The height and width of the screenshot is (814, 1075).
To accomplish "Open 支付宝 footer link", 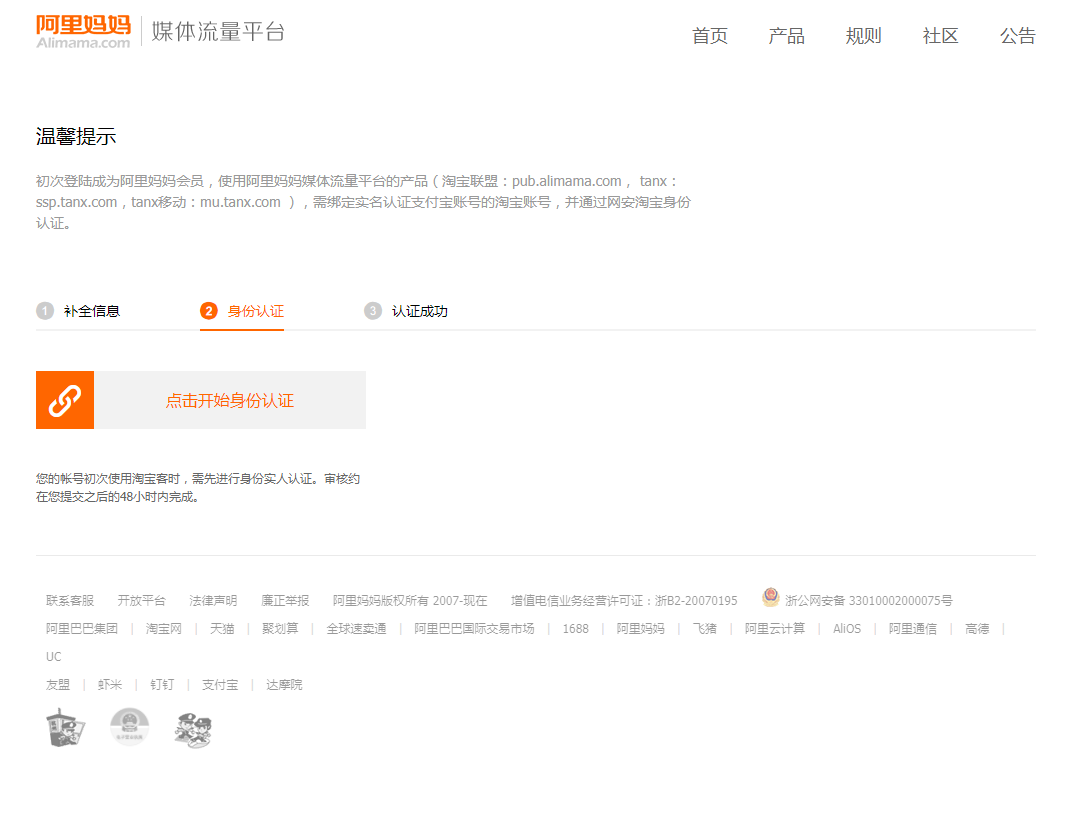I will (x=220, y=685).
